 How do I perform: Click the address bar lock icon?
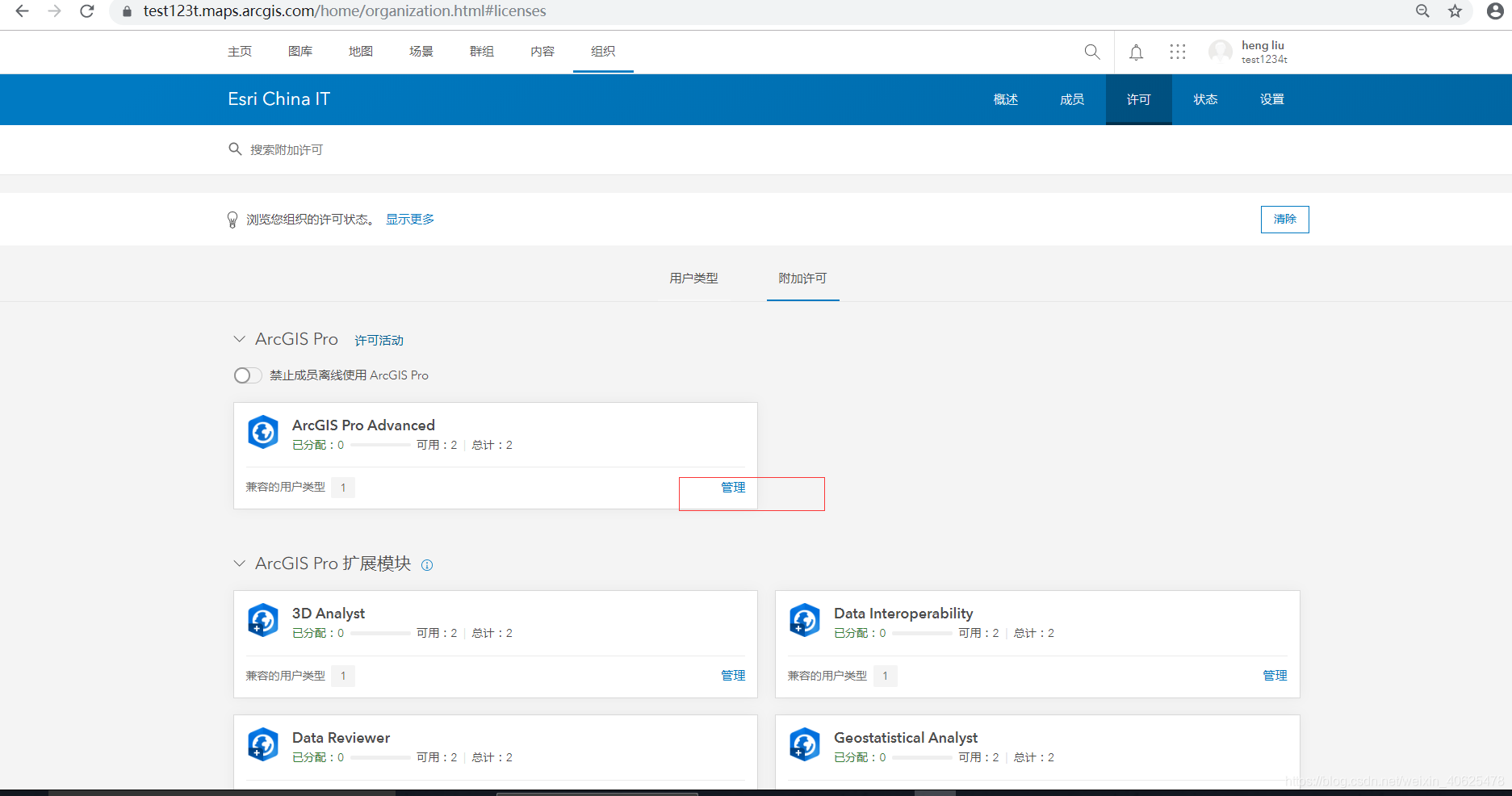coord(127,11)
